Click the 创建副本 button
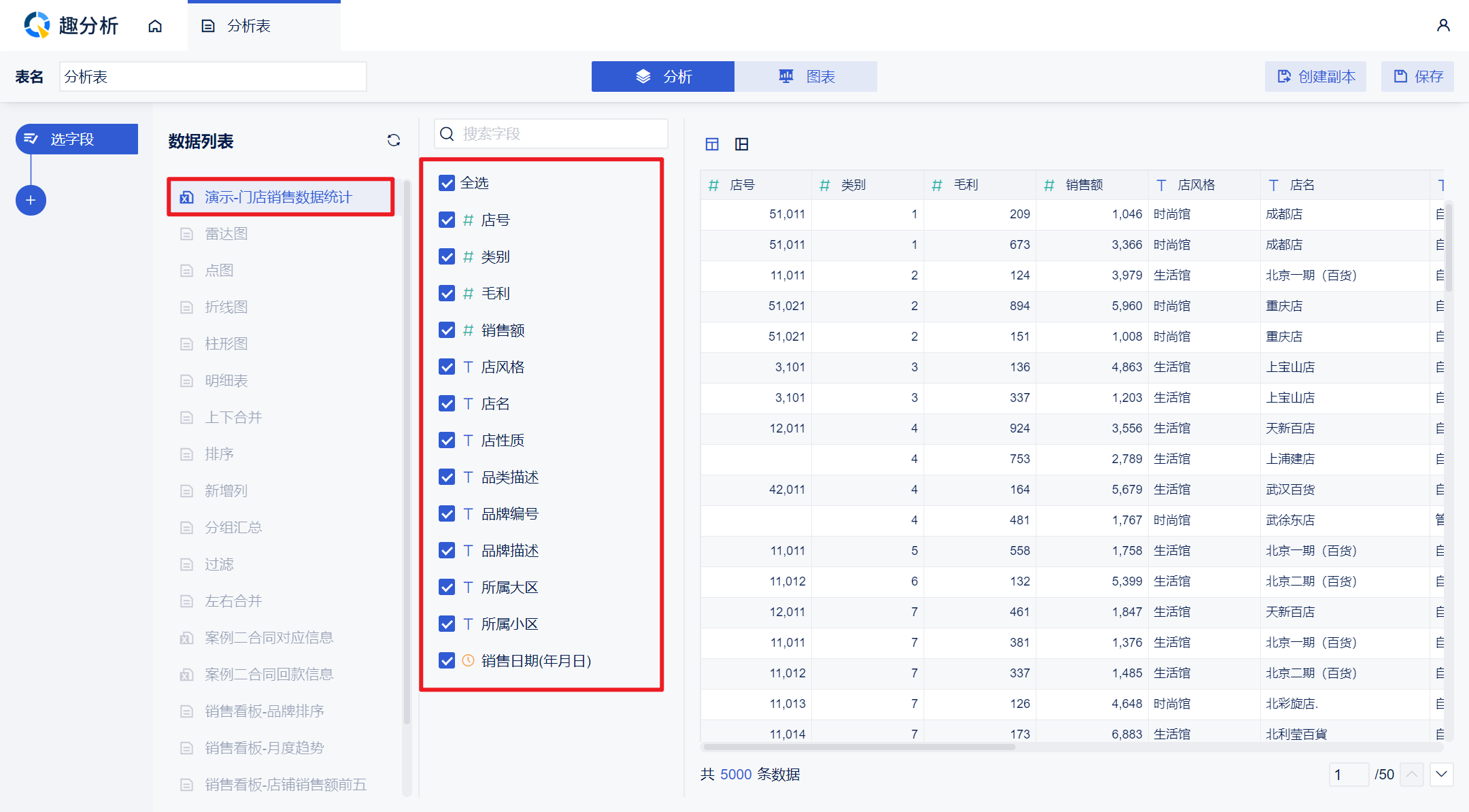This screenshot has width=1469, height=812. point(1316,76)
